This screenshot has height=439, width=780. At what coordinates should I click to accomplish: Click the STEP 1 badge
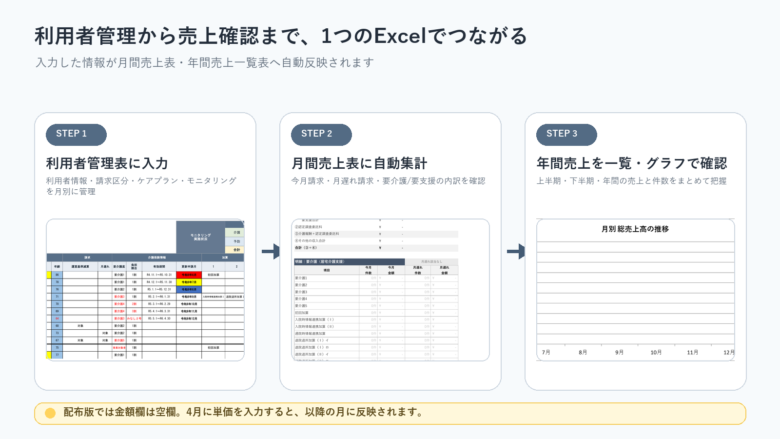[76, 134]
